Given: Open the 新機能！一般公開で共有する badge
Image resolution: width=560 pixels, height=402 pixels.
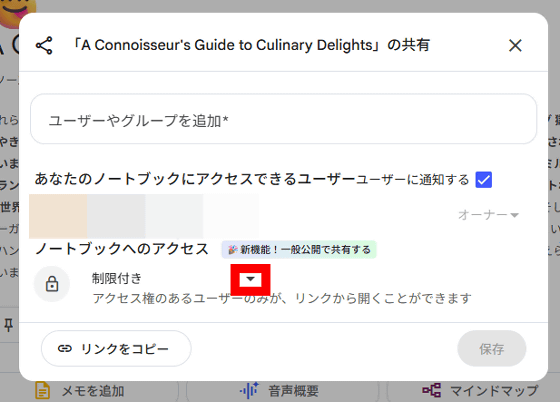Looking at the screenshot, I should (x=299, y=250).
